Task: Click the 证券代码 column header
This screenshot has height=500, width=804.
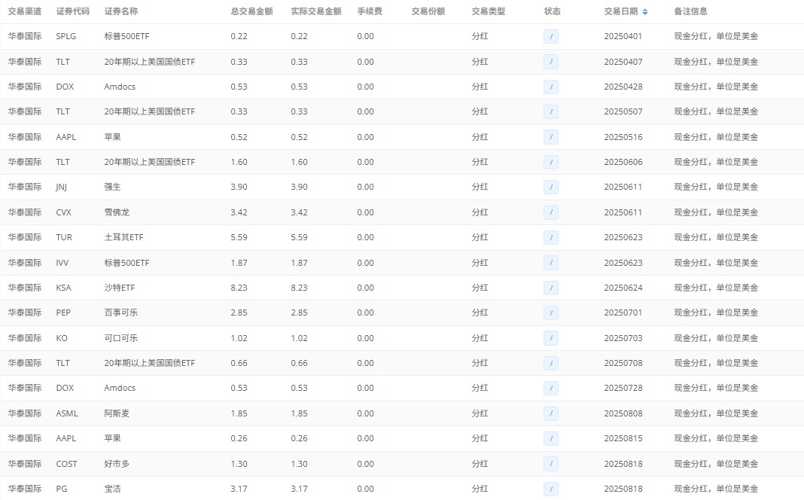Action: (73, 11)
